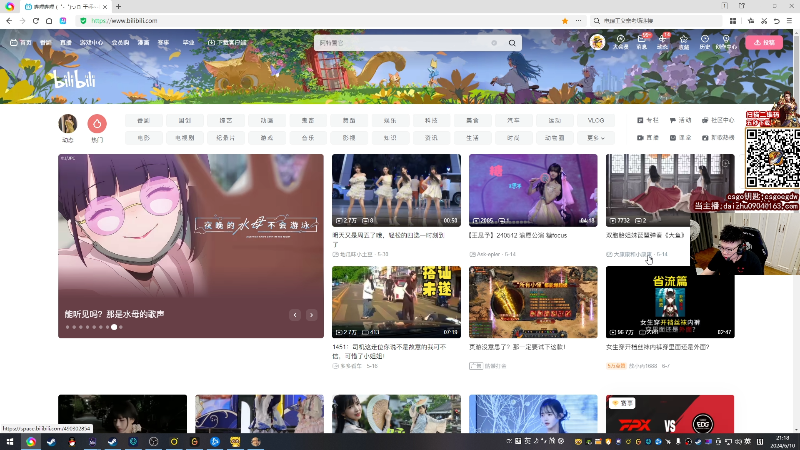This screenshot has height=450, width=800.
Task: Open 漫画 in the top navigation
Action: pos(143,43)
